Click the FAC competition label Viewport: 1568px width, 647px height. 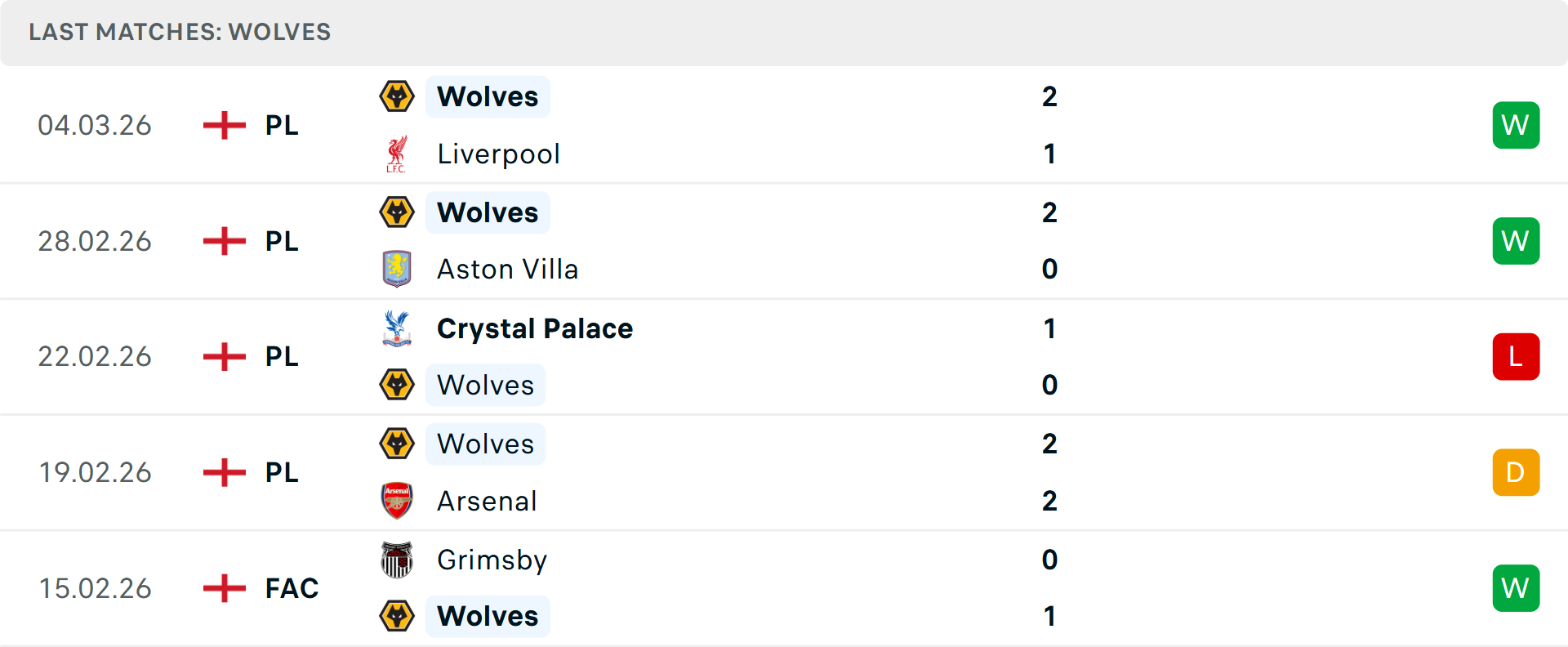(291, 588)
